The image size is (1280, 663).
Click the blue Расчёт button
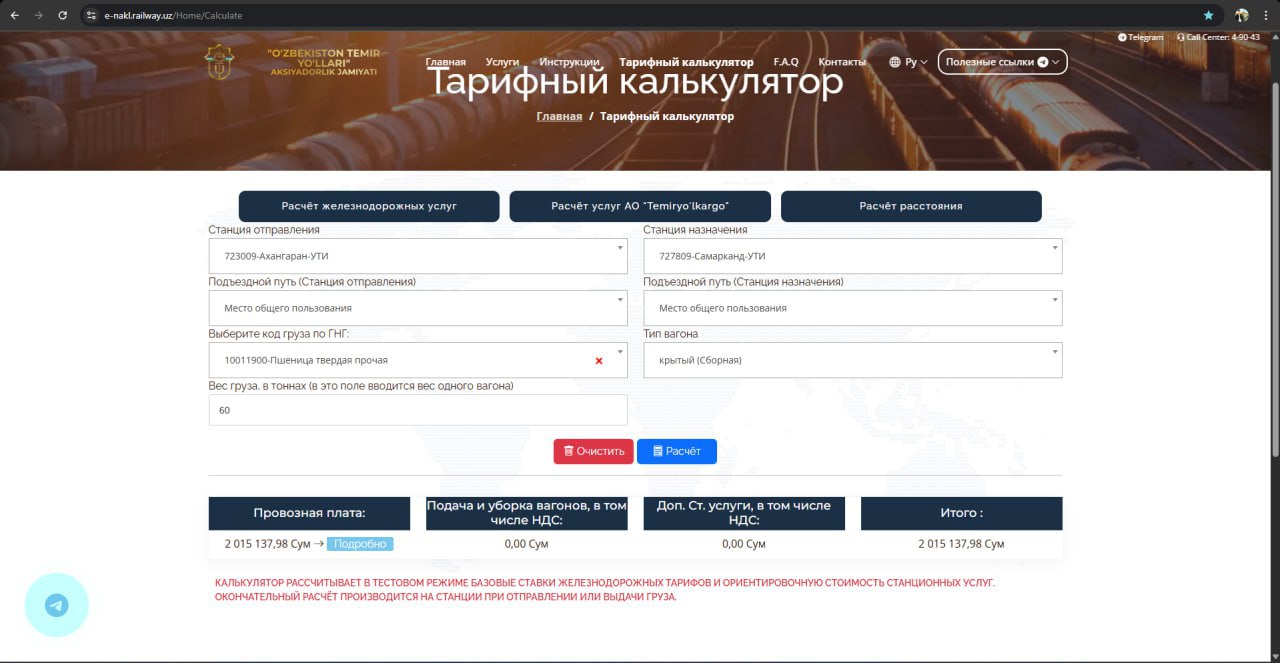(677, 451)
